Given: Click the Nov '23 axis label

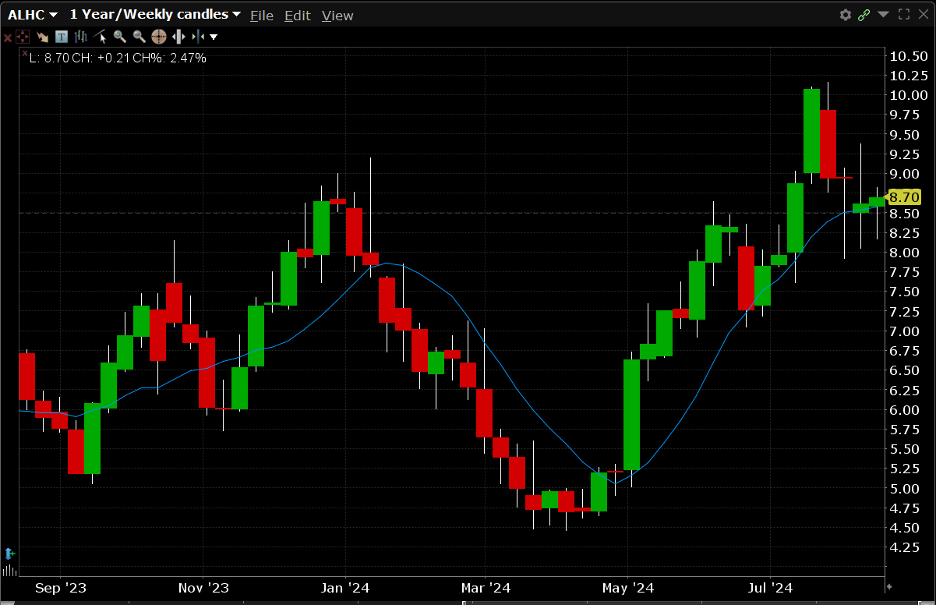Looking at the screenshot, I should coord(204,588).
